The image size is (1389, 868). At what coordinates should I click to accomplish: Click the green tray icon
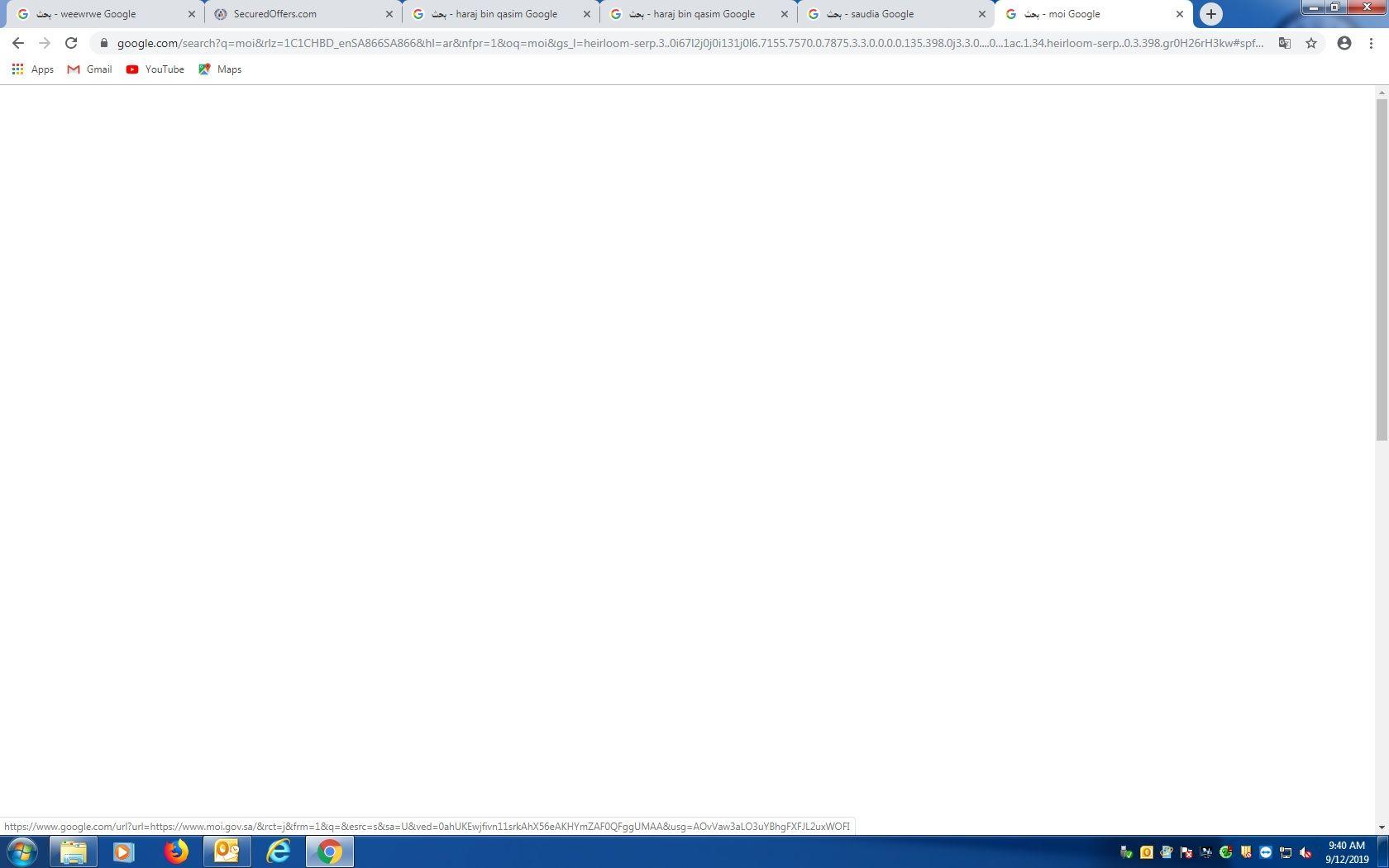[x=1226, y=852]
